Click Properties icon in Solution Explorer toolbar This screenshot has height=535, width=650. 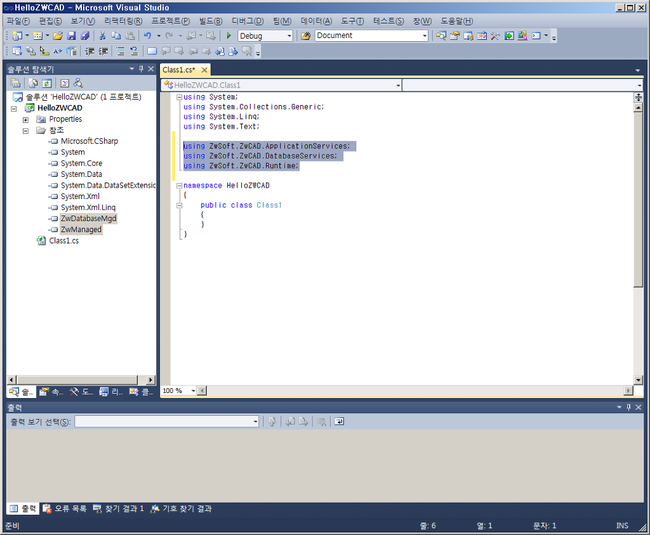[15, 83]
